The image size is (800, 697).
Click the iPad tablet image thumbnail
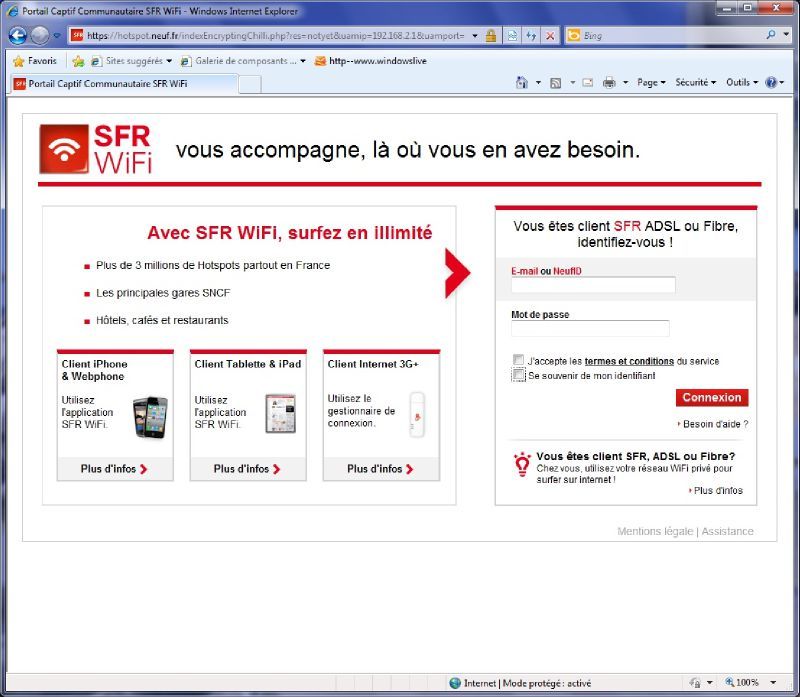click(281, 413)
